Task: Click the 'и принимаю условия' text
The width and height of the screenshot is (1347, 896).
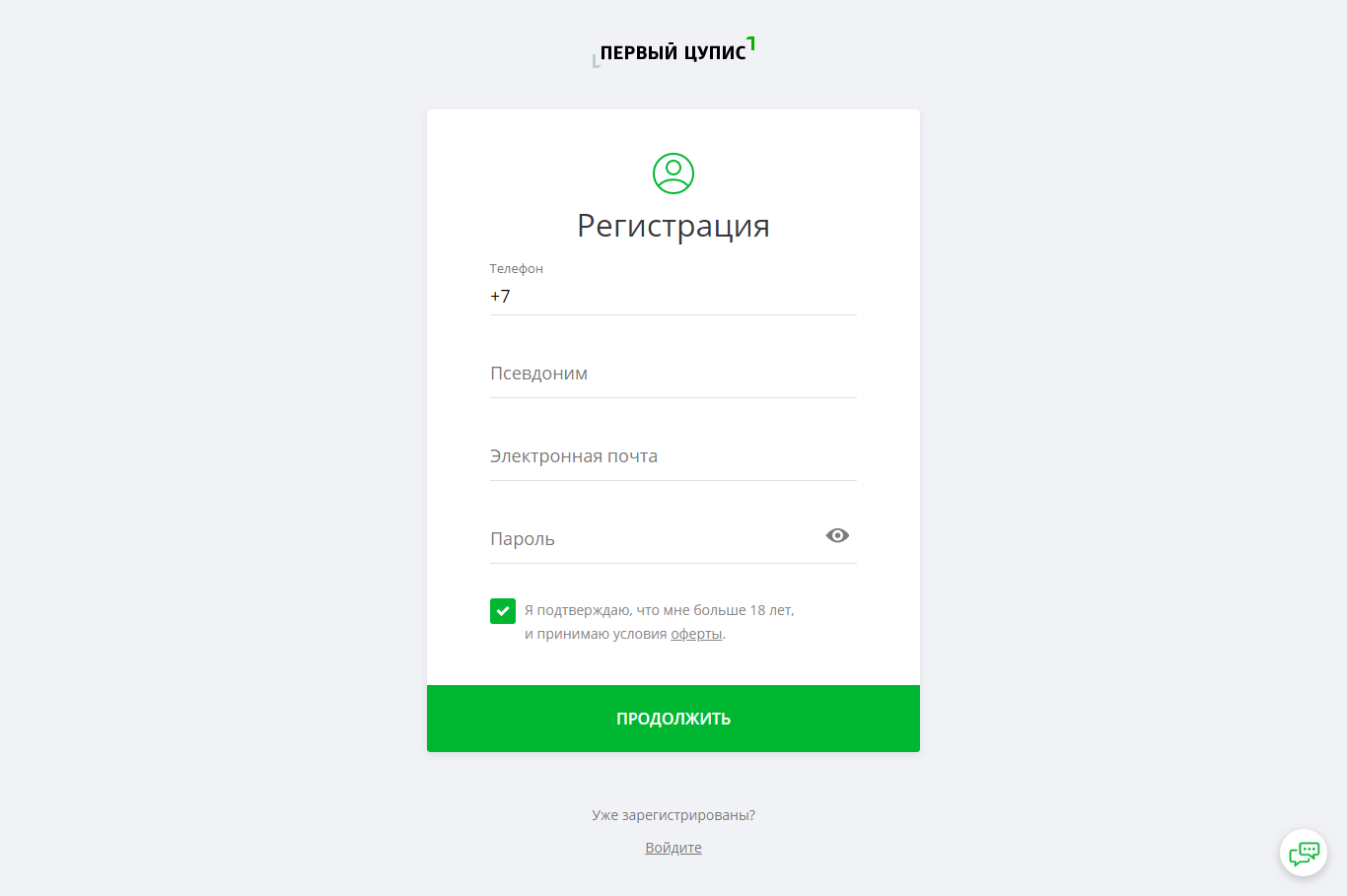Action: click(596, 634)
